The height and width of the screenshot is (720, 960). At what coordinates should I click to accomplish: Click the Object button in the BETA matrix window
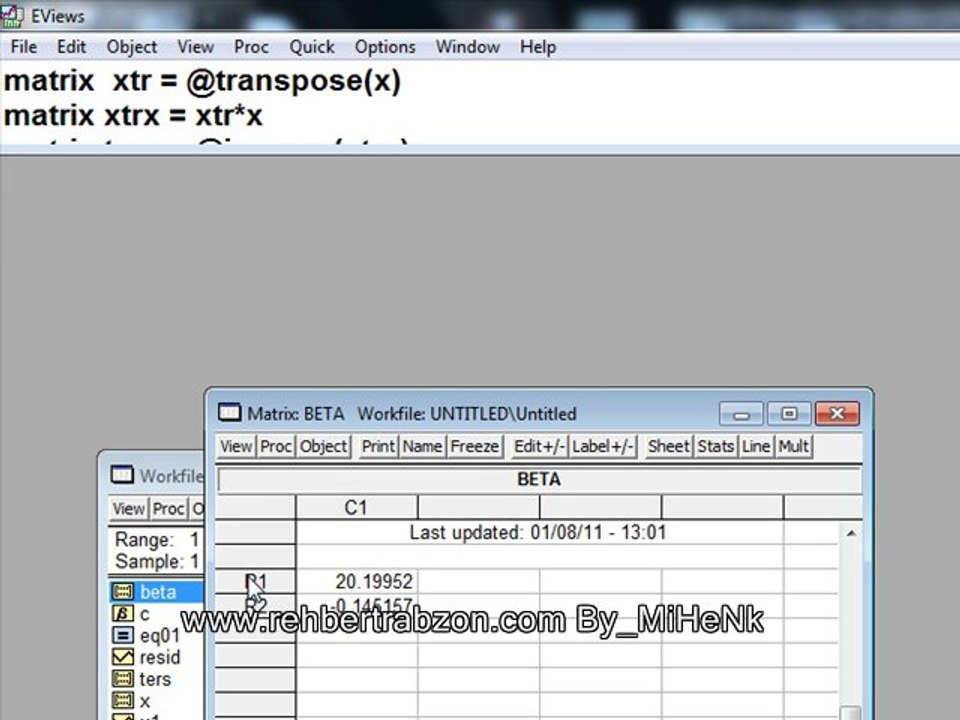(x=323, y=446)
